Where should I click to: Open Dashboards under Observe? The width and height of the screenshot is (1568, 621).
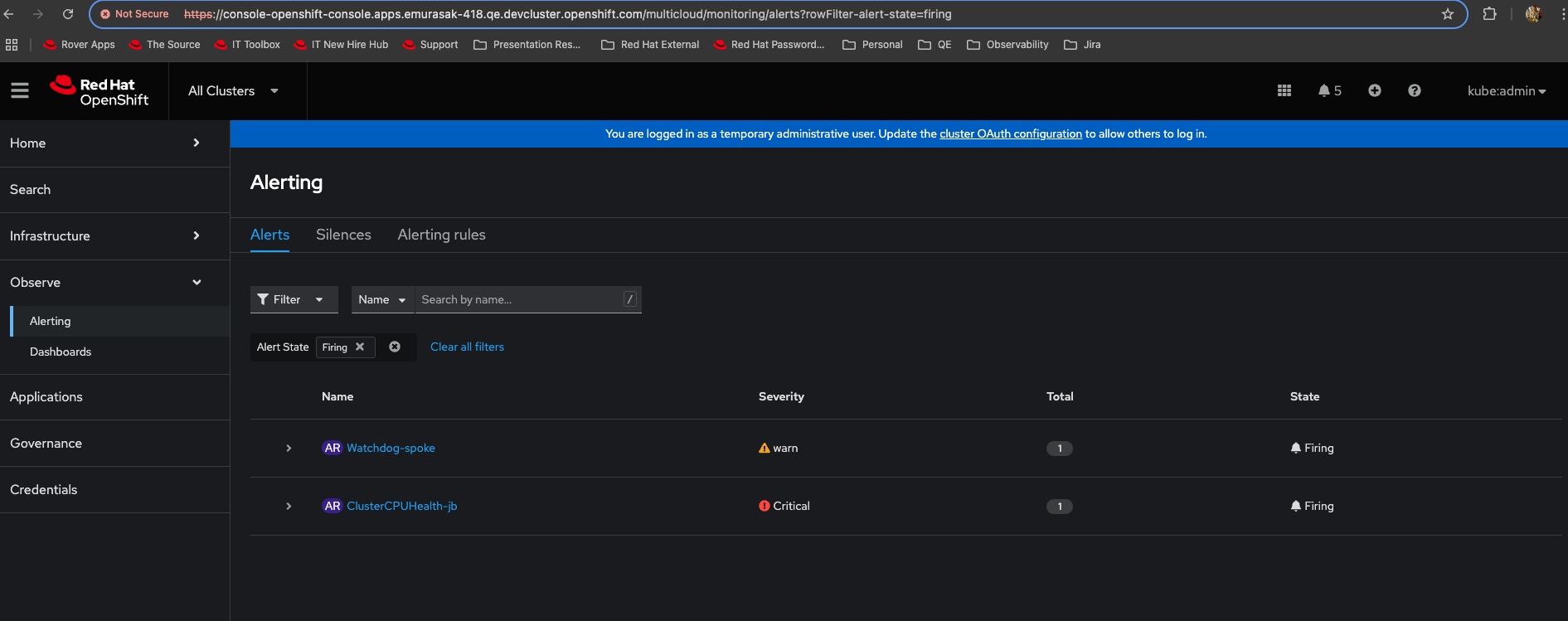(x=120, y=352)
